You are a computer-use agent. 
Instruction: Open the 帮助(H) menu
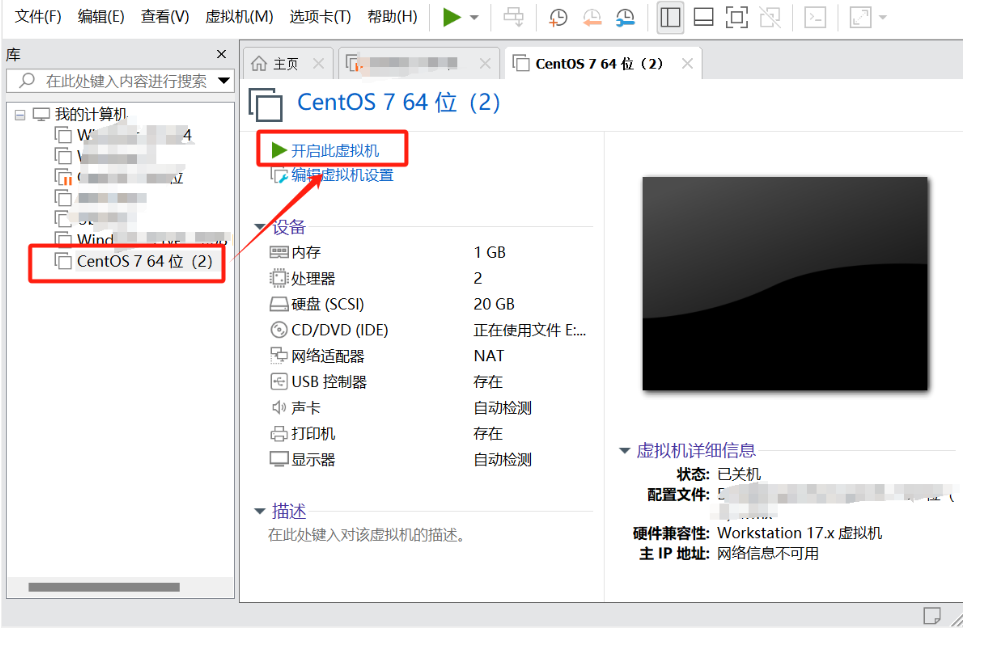(392, 16)
